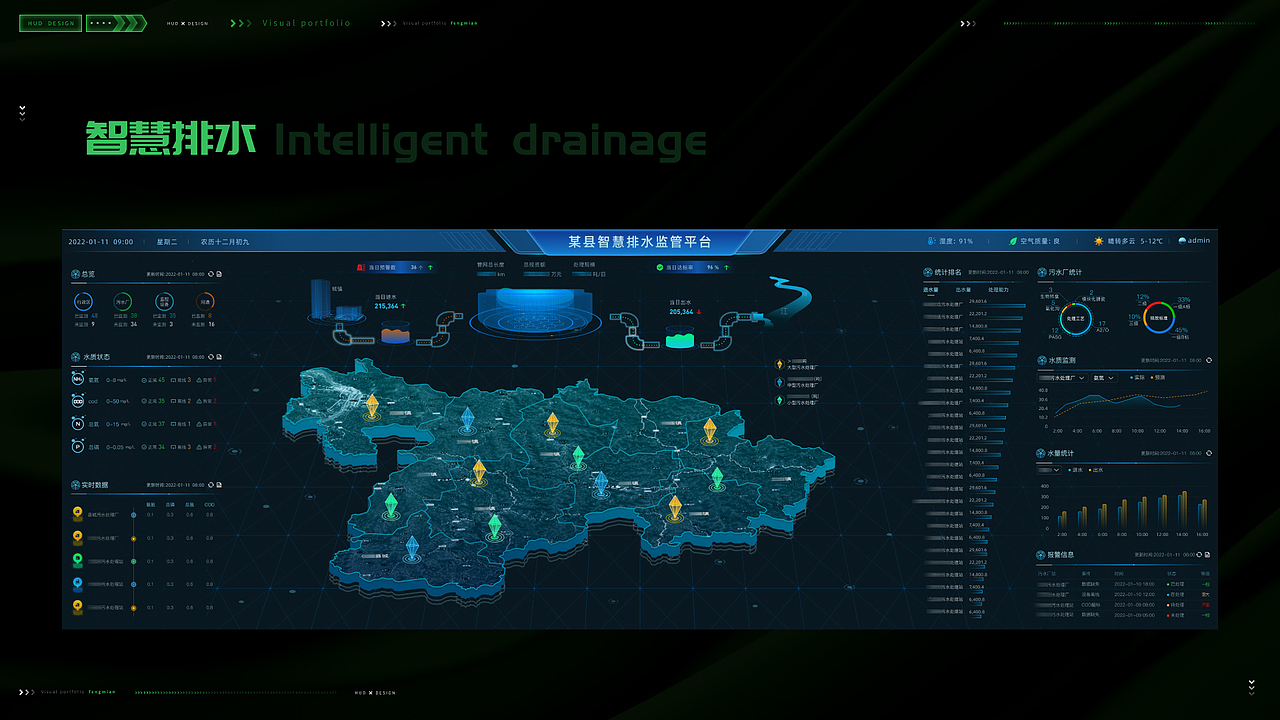Open the treatment plant dropdown in 水质监测
Viewport: 1280px width, 720px height.
pyautogui.click(x=1063, y=378)
